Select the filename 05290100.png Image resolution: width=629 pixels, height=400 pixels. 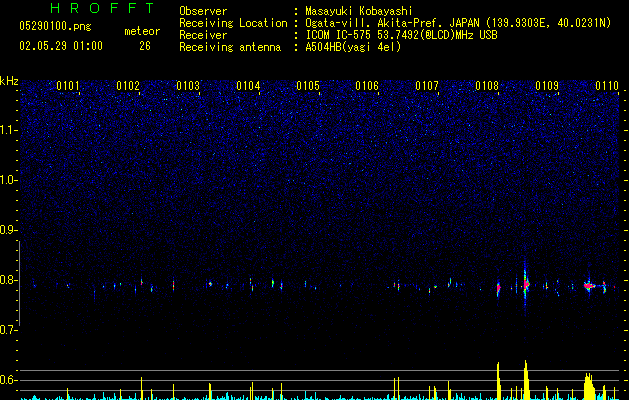[55, 26]
